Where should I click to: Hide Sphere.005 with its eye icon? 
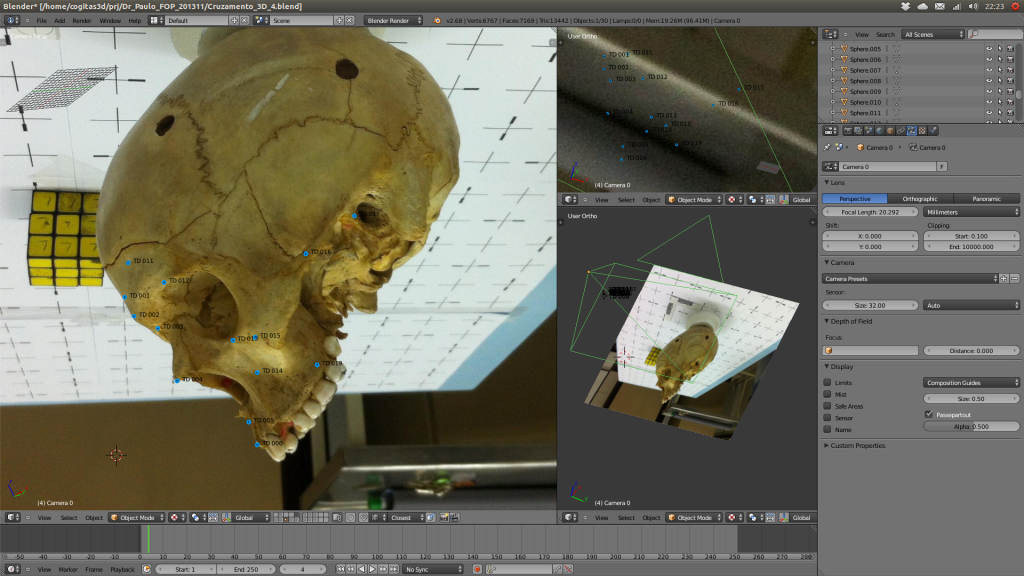coord(989,48)
